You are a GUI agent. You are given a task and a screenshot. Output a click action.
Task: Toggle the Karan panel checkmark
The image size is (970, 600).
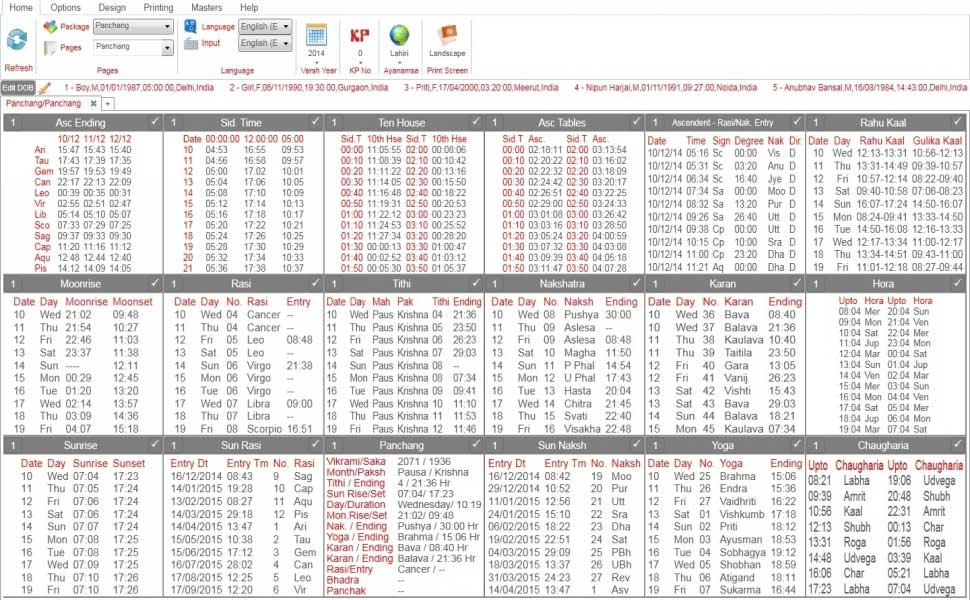[797, 283]
